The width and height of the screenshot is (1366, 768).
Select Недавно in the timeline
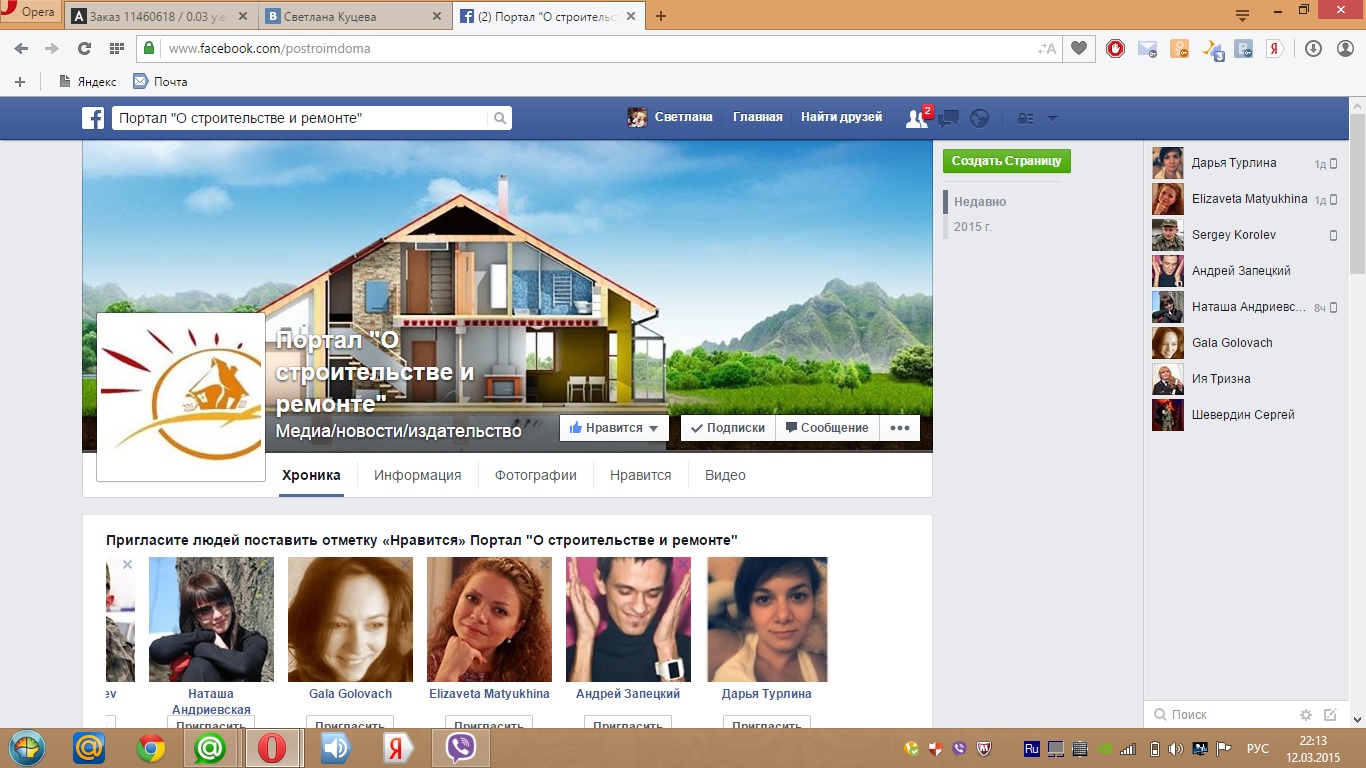tap(980, 202)
